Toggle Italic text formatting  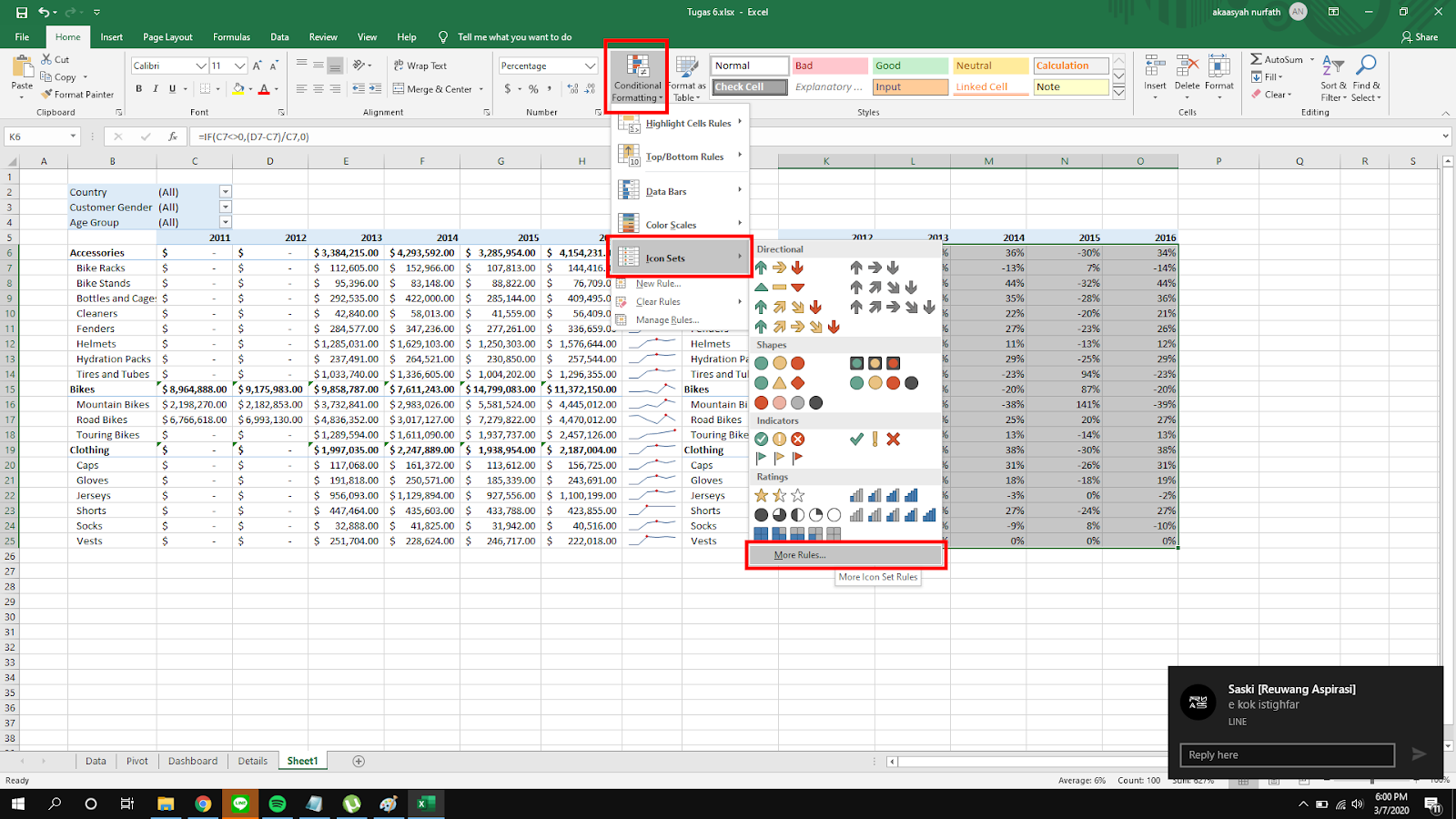(x=156, y=89)
